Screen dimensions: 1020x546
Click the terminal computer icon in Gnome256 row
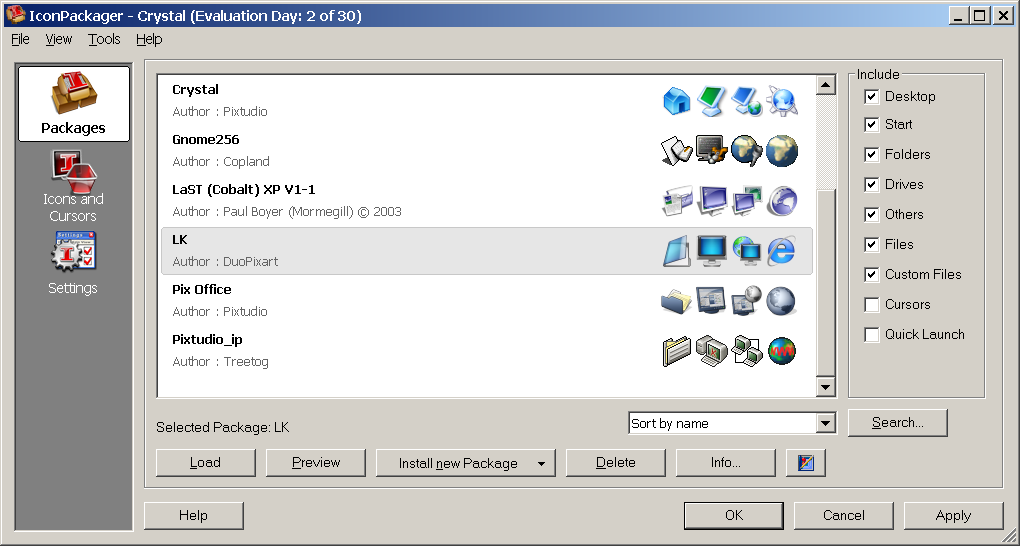pyautogui.click(x=711, y=150)
